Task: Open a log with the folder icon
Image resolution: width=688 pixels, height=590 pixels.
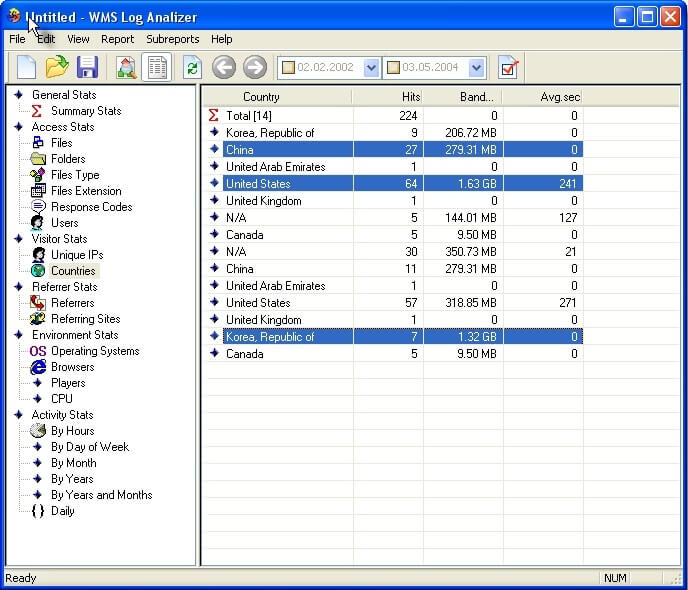Action: pos(57,68)
